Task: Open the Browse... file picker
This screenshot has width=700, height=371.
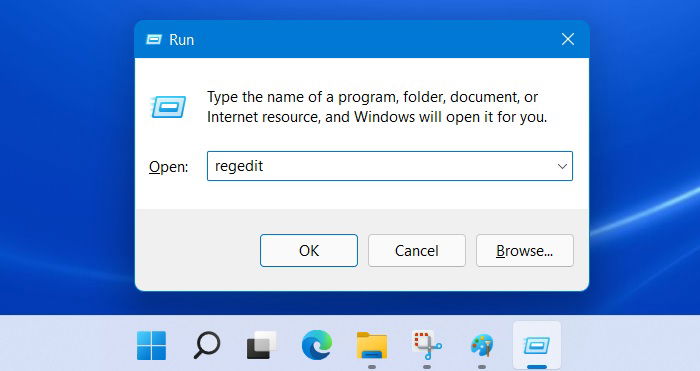Action: click(525, 250)
